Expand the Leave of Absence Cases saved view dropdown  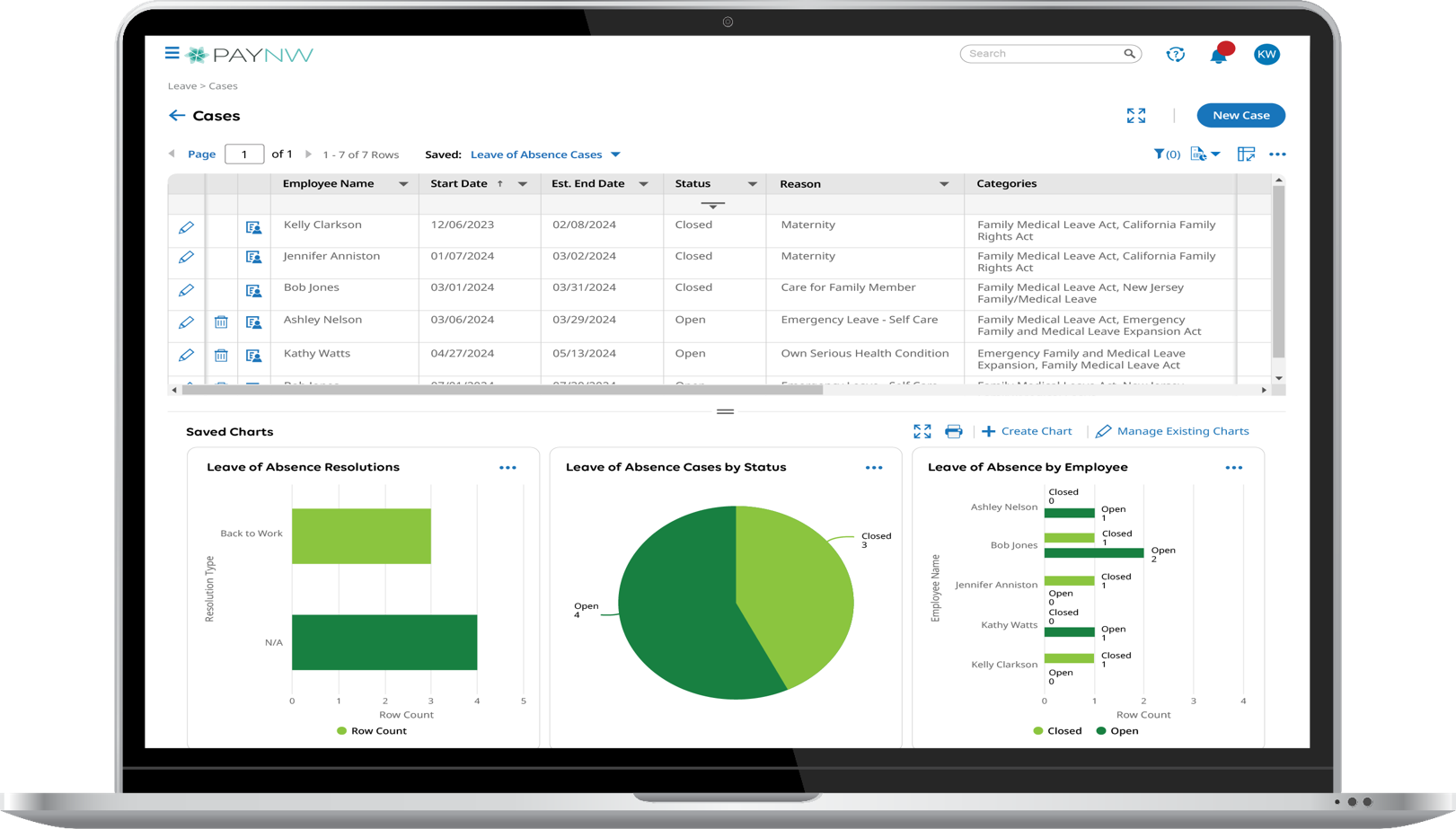(x=616, y=154)
